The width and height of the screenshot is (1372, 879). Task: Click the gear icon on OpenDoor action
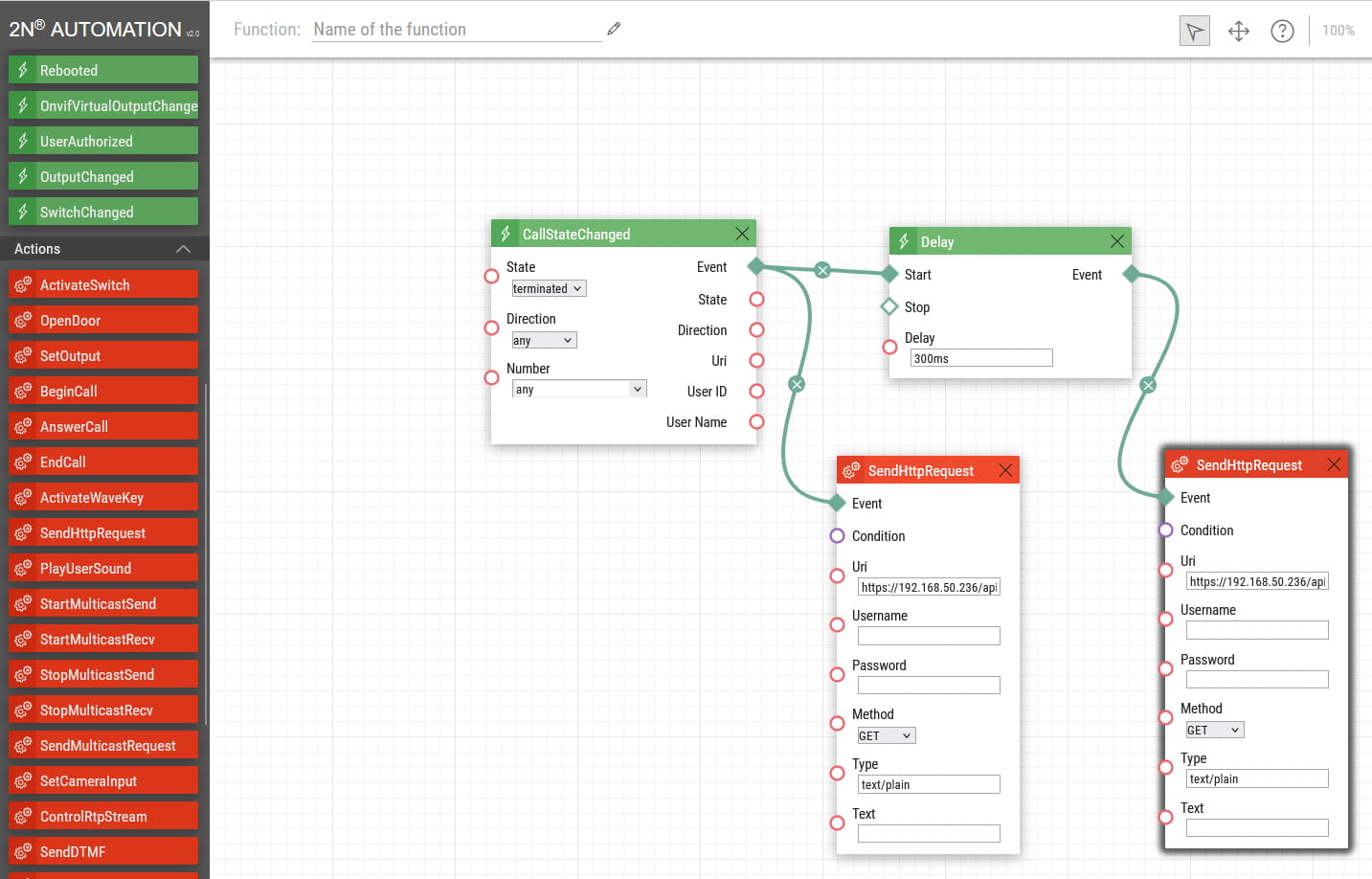23,321
